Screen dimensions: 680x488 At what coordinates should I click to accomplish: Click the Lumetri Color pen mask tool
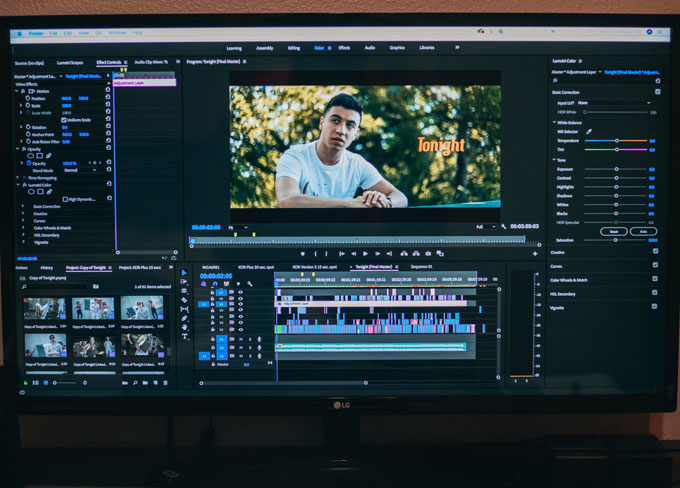click(49, 192)
